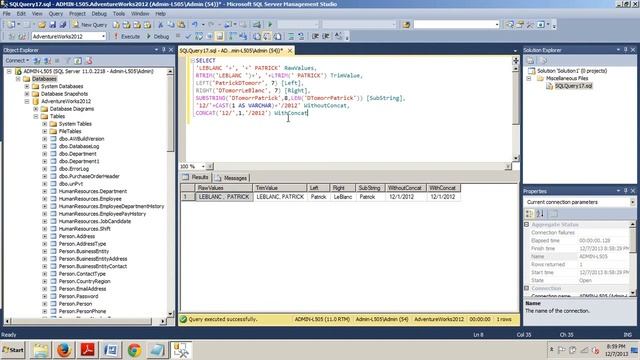Click the RawValues column header
Image resolution: width=640 pixels, height=360 pixels.
tap(224, 188)
